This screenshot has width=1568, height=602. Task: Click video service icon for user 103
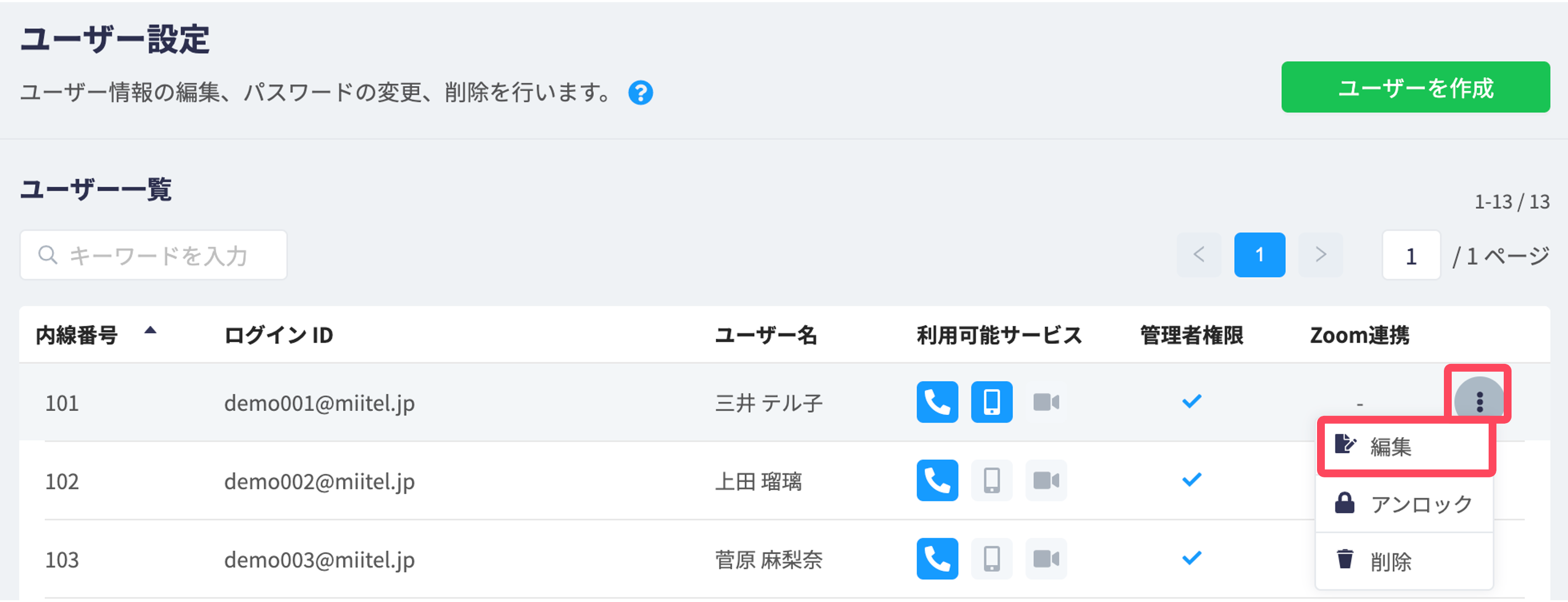coord(1046,559)
